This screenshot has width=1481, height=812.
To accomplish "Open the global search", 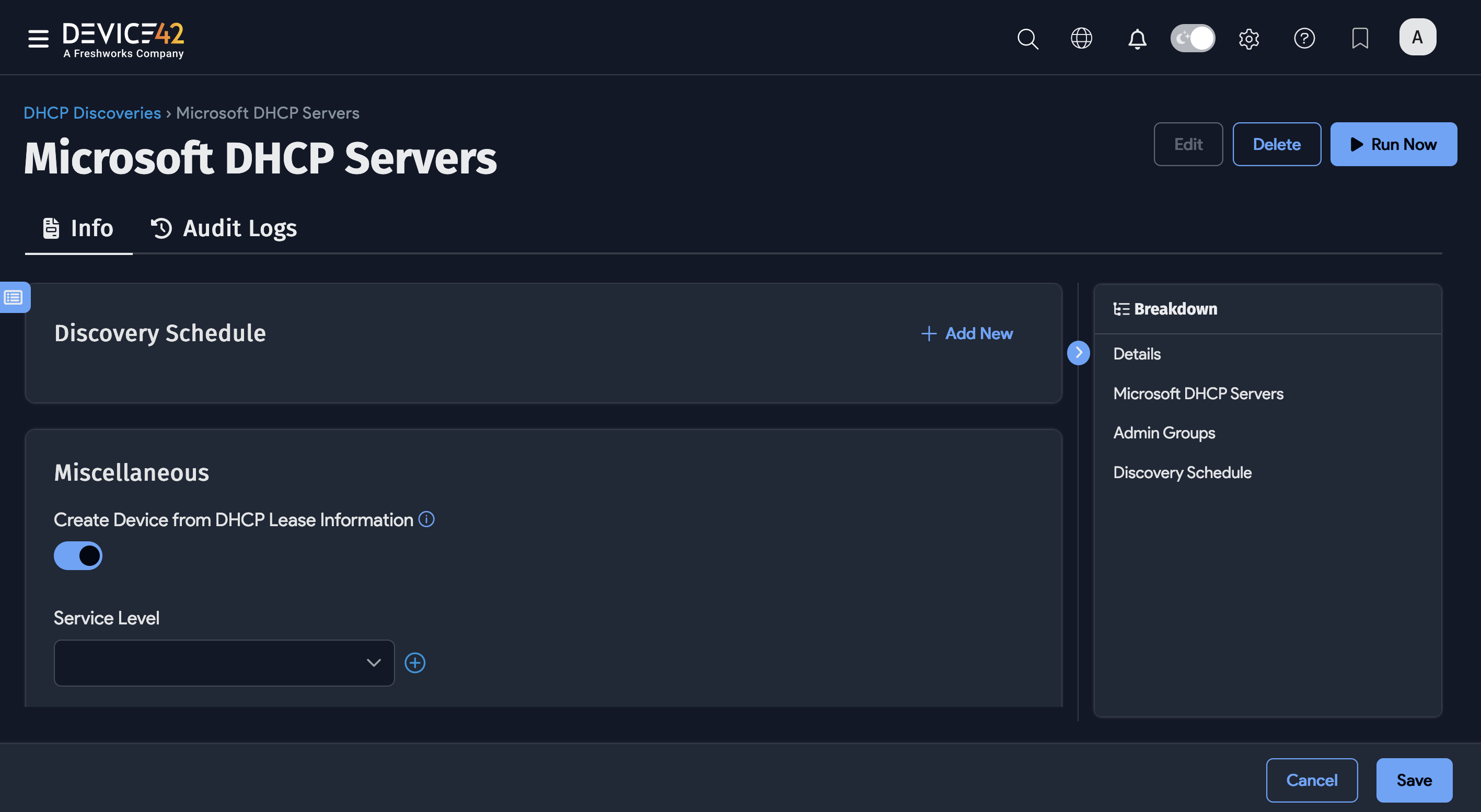I will pos(1028,39).
